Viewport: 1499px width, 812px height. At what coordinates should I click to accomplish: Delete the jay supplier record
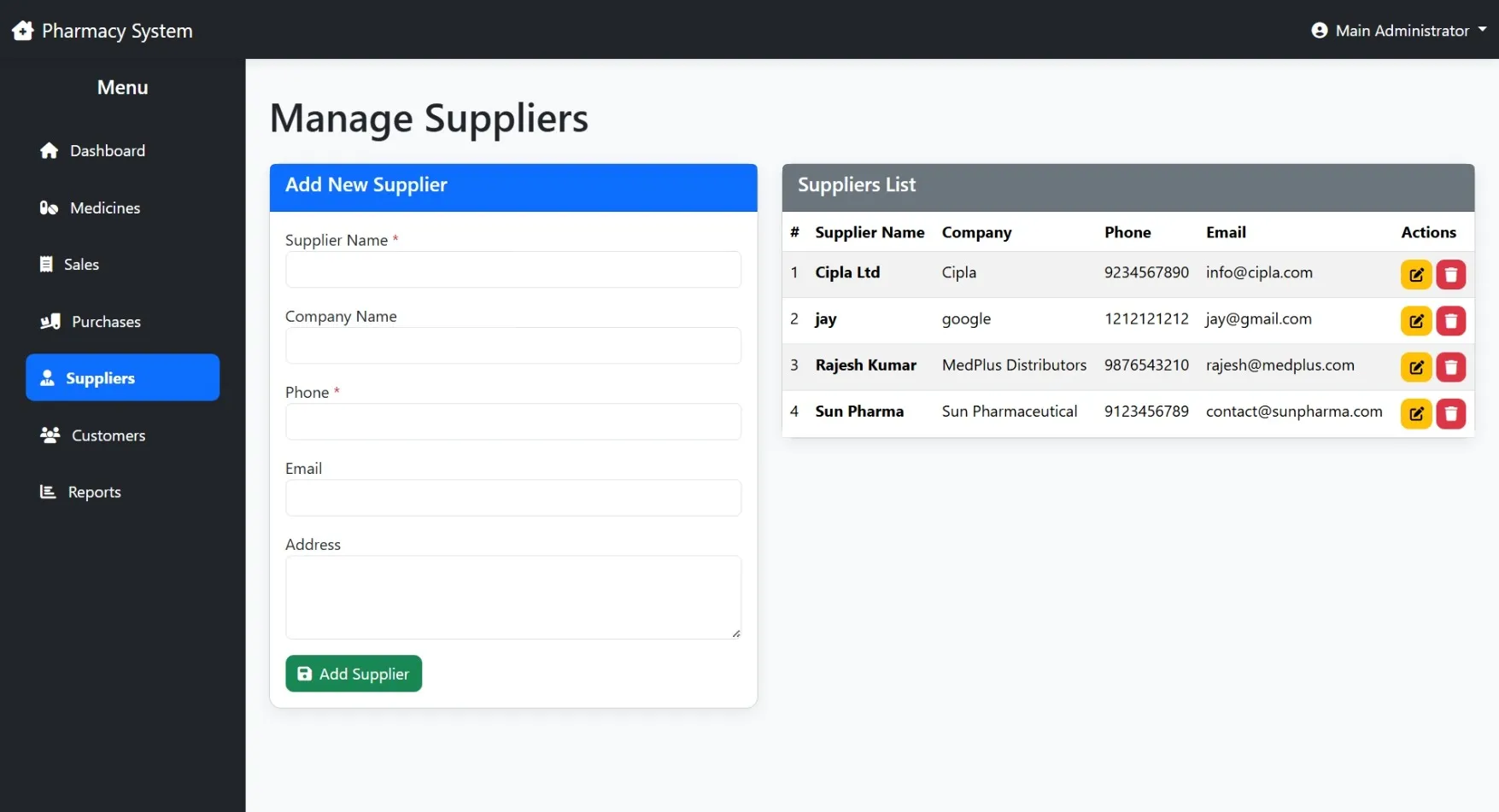point(1450,320)
